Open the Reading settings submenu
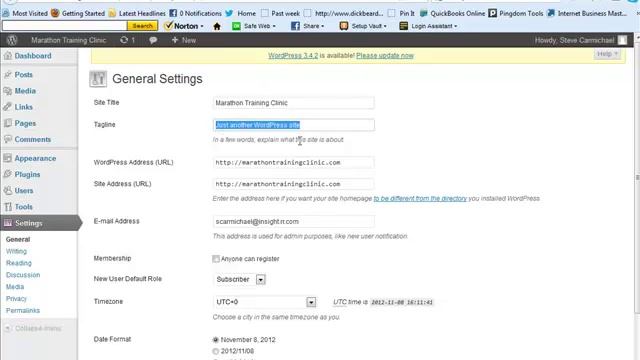This screenshot has width=640, height=360. pos(19,263)
